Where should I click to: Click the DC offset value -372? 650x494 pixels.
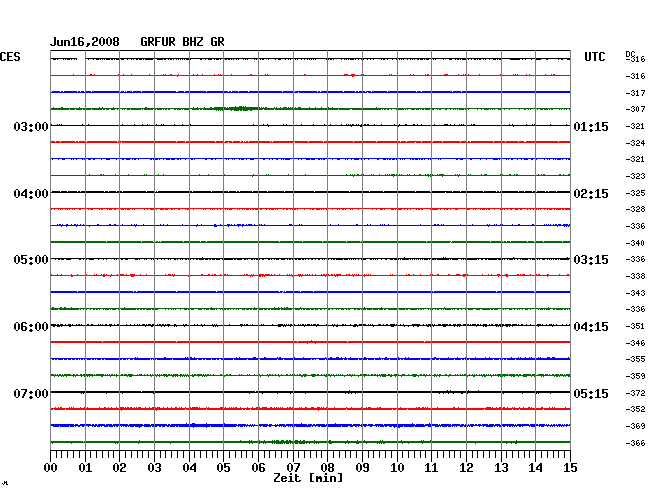635,393
